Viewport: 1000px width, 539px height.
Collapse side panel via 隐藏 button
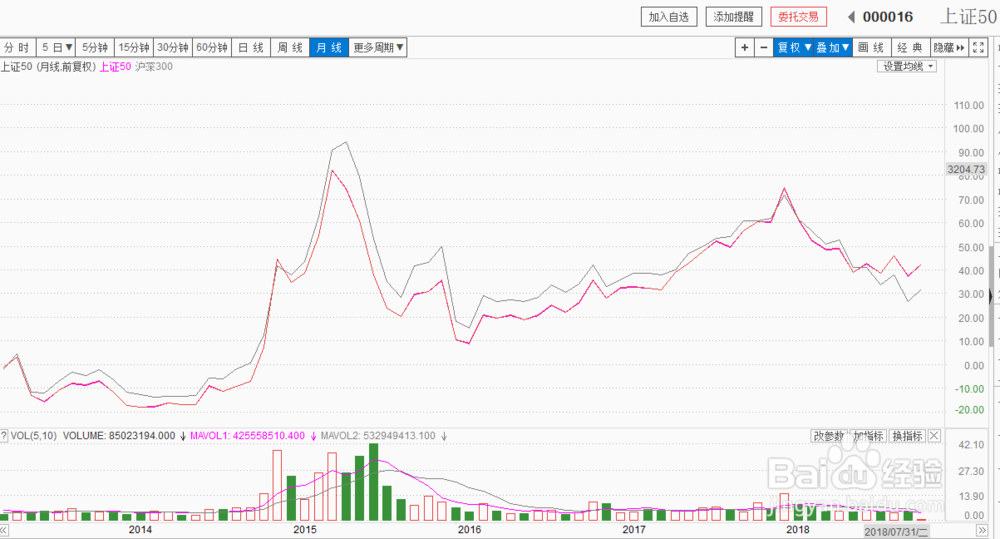pyautogui.click(x=949, y=48)
